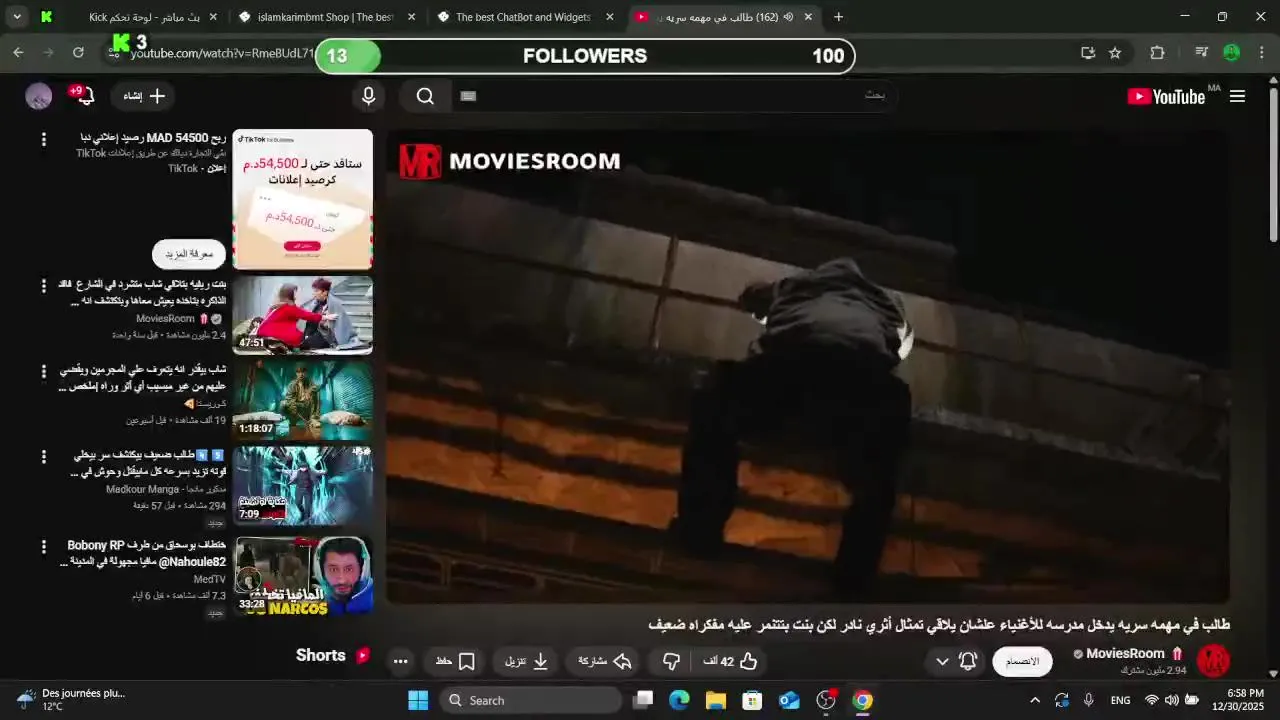Start a voice search with the microphone
The width and height of the screenshot is (1280, 720).
click(369, 96)
